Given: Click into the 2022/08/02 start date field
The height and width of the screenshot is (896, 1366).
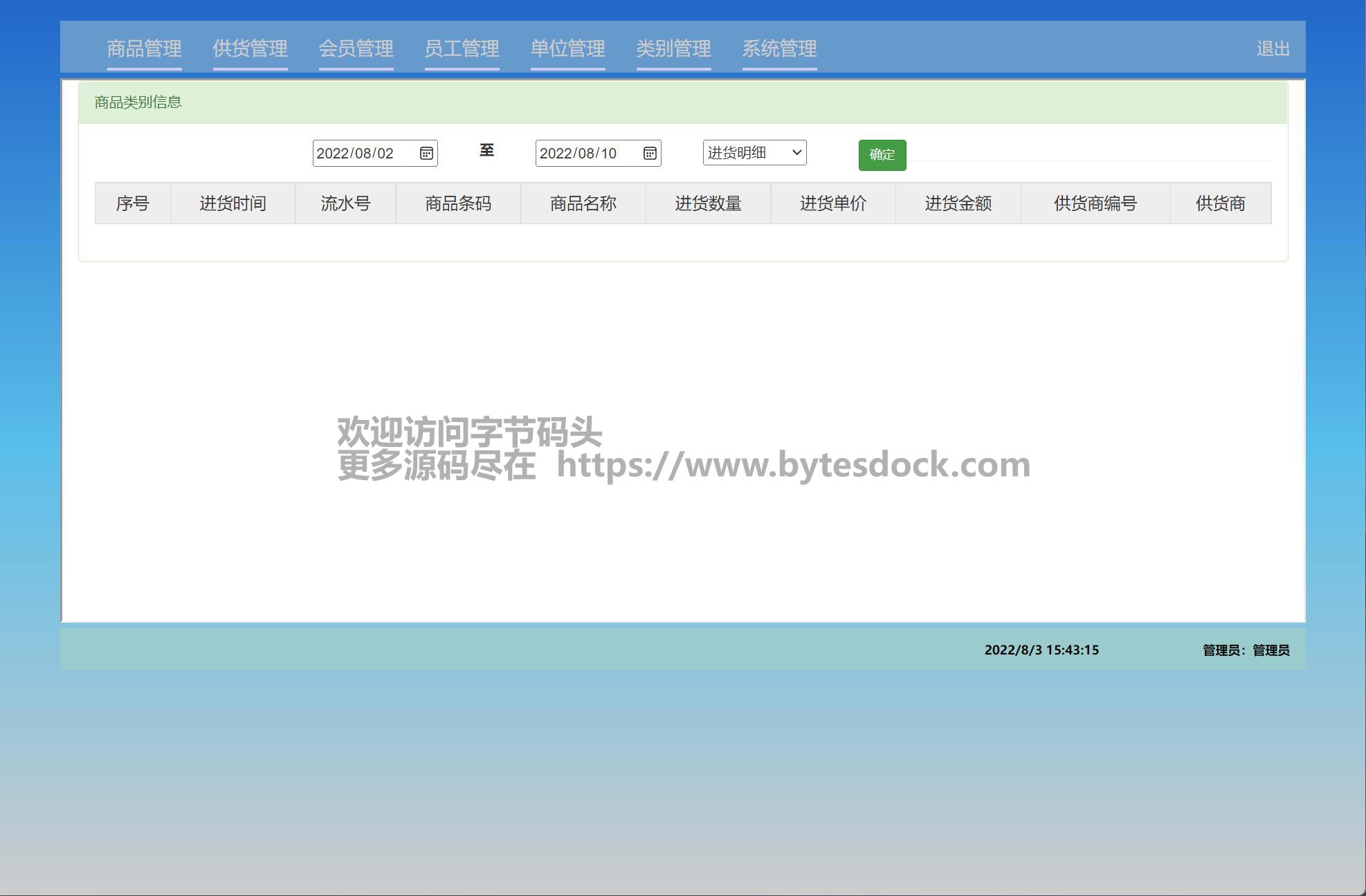Looking at the screenshot, I should pos(360,153).
